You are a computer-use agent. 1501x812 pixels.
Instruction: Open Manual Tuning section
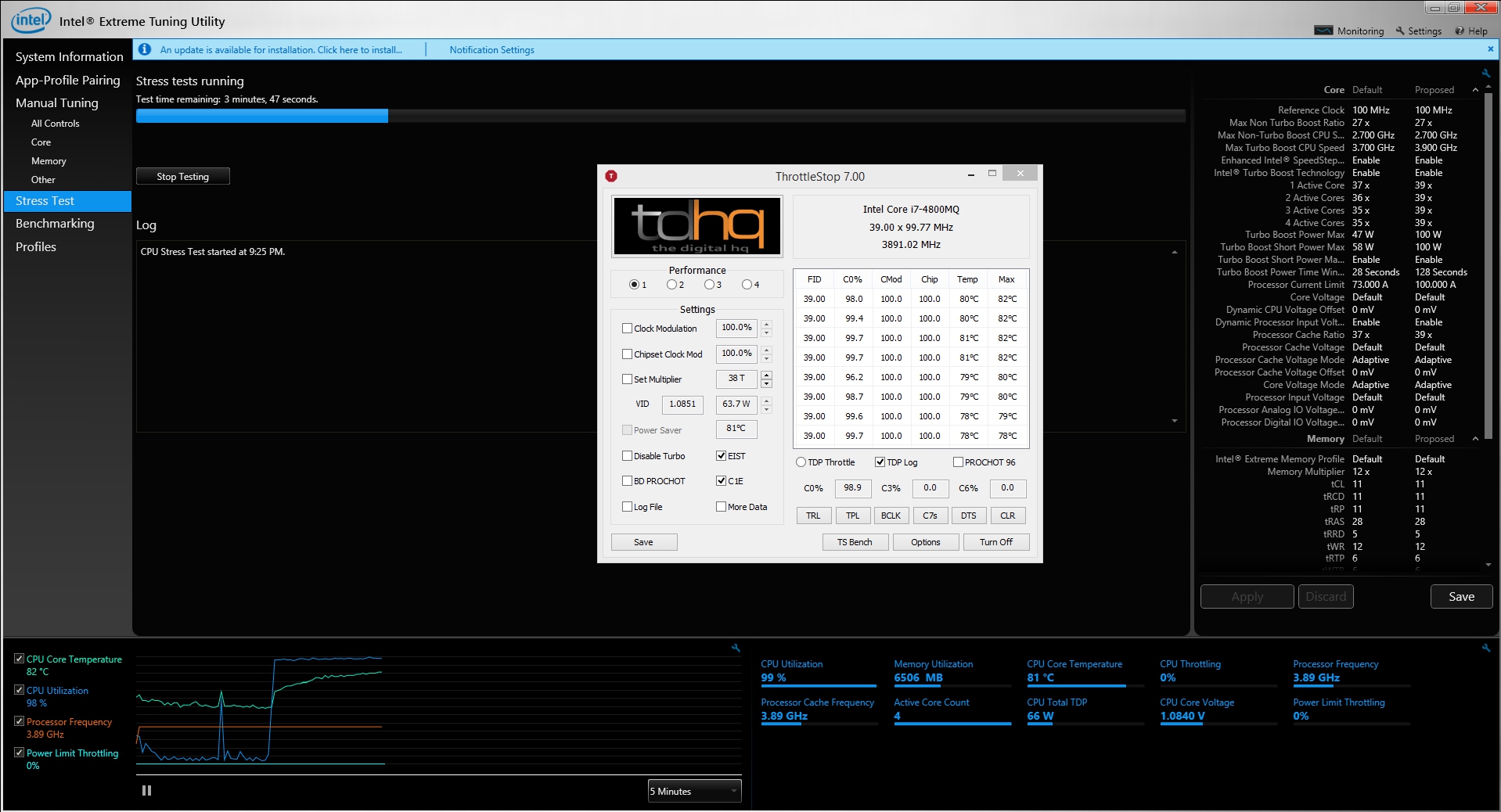(57, 102)
